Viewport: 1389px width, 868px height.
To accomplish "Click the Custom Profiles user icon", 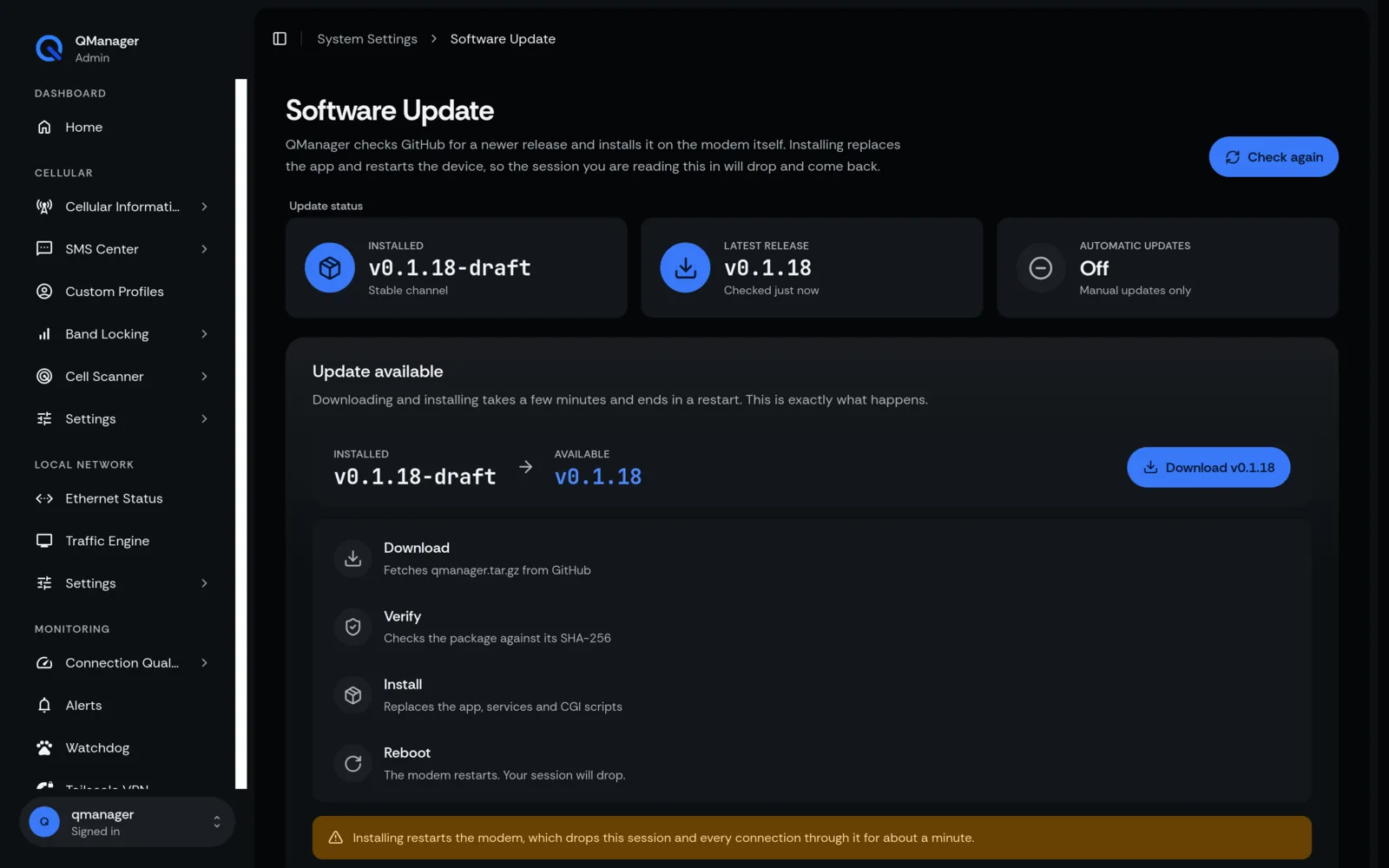I will point(44,292).
